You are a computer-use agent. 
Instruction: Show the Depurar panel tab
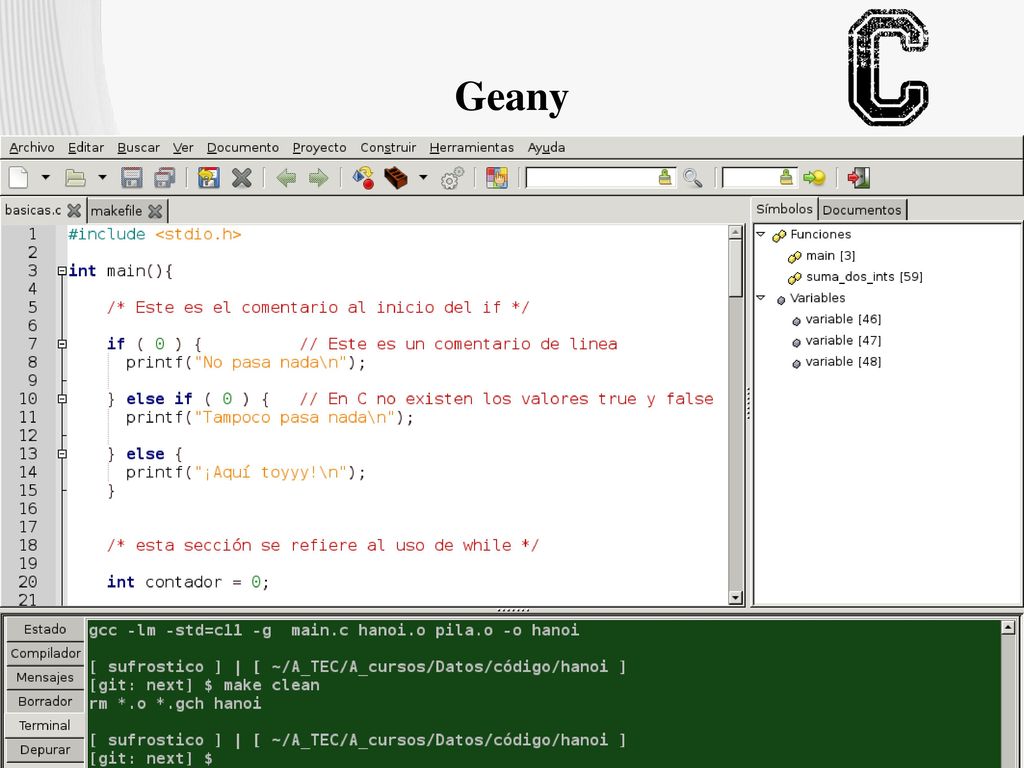point(45,750)
